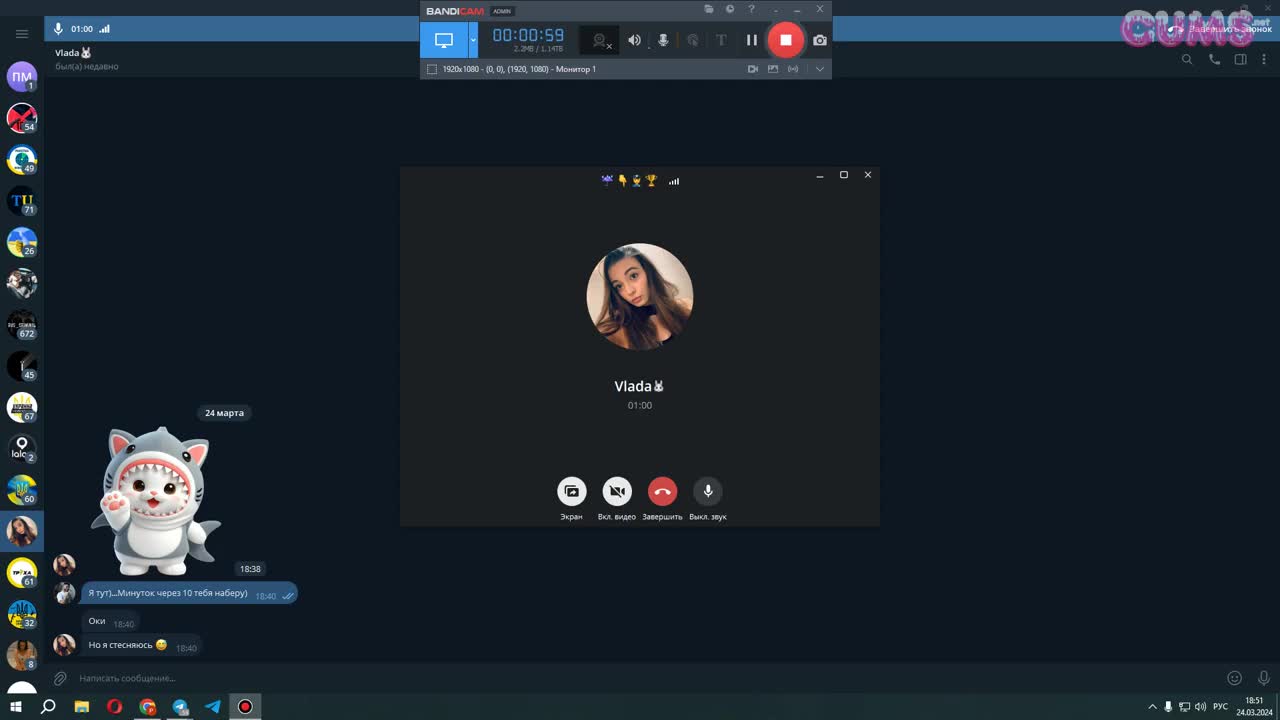The image size is (1280, 720).
Task: Open the Bandicam recording mode dropdown arrow
Action: [473, 40]
